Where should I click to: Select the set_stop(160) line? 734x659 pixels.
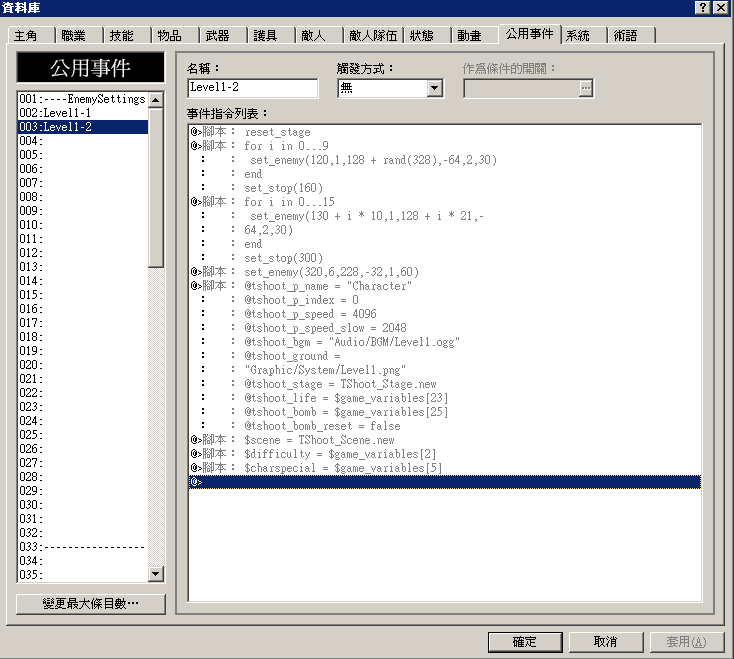(x=445, y=188)
